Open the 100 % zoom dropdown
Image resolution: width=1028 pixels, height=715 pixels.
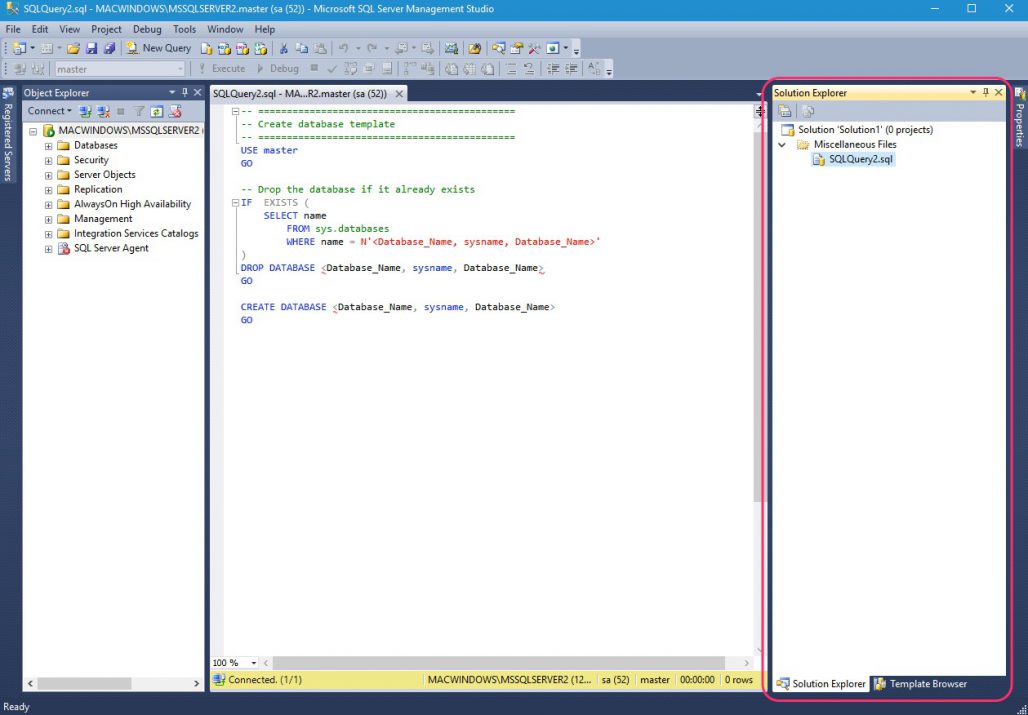[x=254, y=663]
